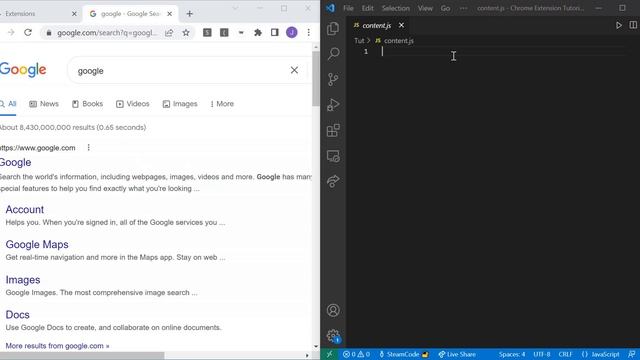This screenshot has width=640, height=360.
Task: Split the editor to the right
Action: click(x=633, y=25)
